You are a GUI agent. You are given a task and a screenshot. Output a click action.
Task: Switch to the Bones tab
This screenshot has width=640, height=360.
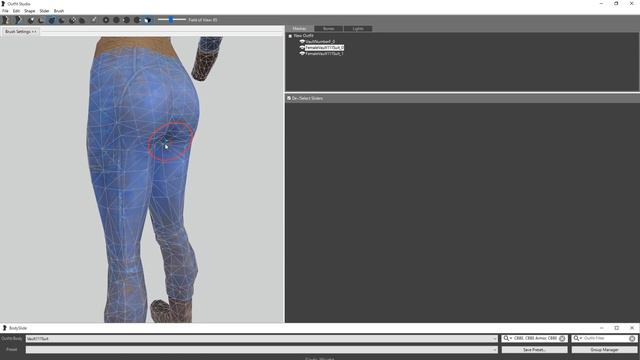329,29
